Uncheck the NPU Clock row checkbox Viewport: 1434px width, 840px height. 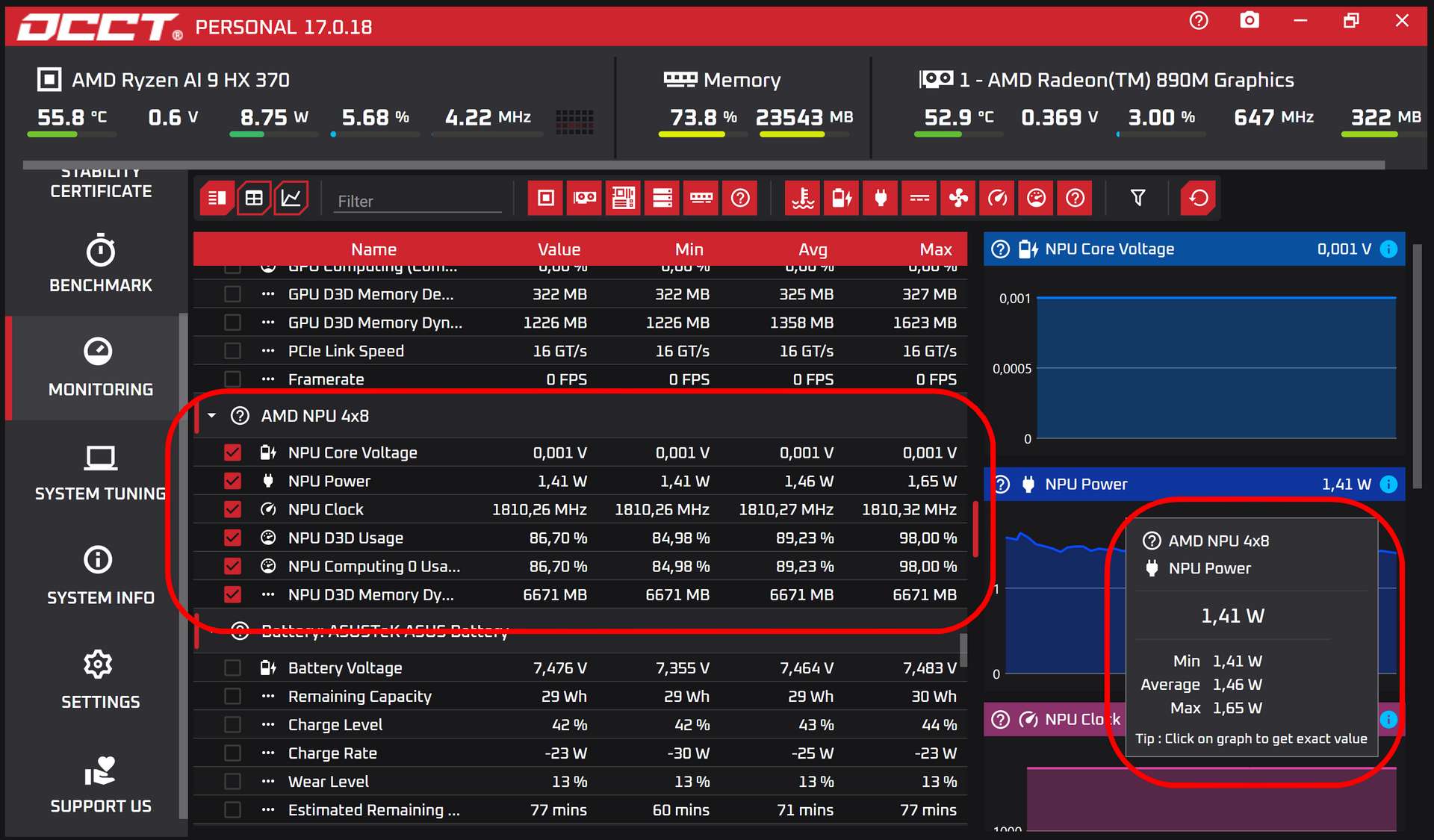[232, 509]
